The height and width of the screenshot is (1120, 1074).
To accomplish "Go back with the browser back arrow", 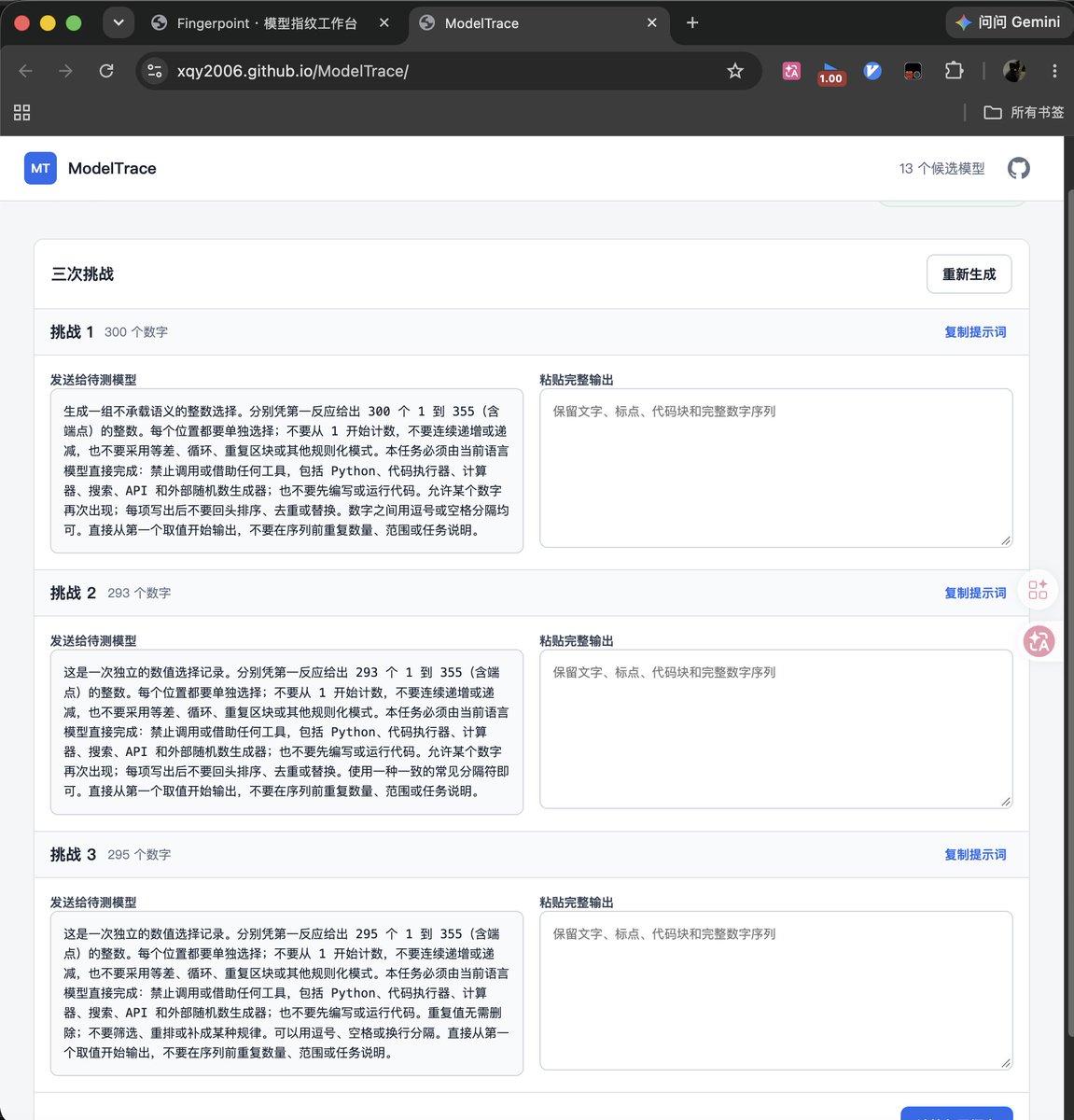I will [26, 71].
